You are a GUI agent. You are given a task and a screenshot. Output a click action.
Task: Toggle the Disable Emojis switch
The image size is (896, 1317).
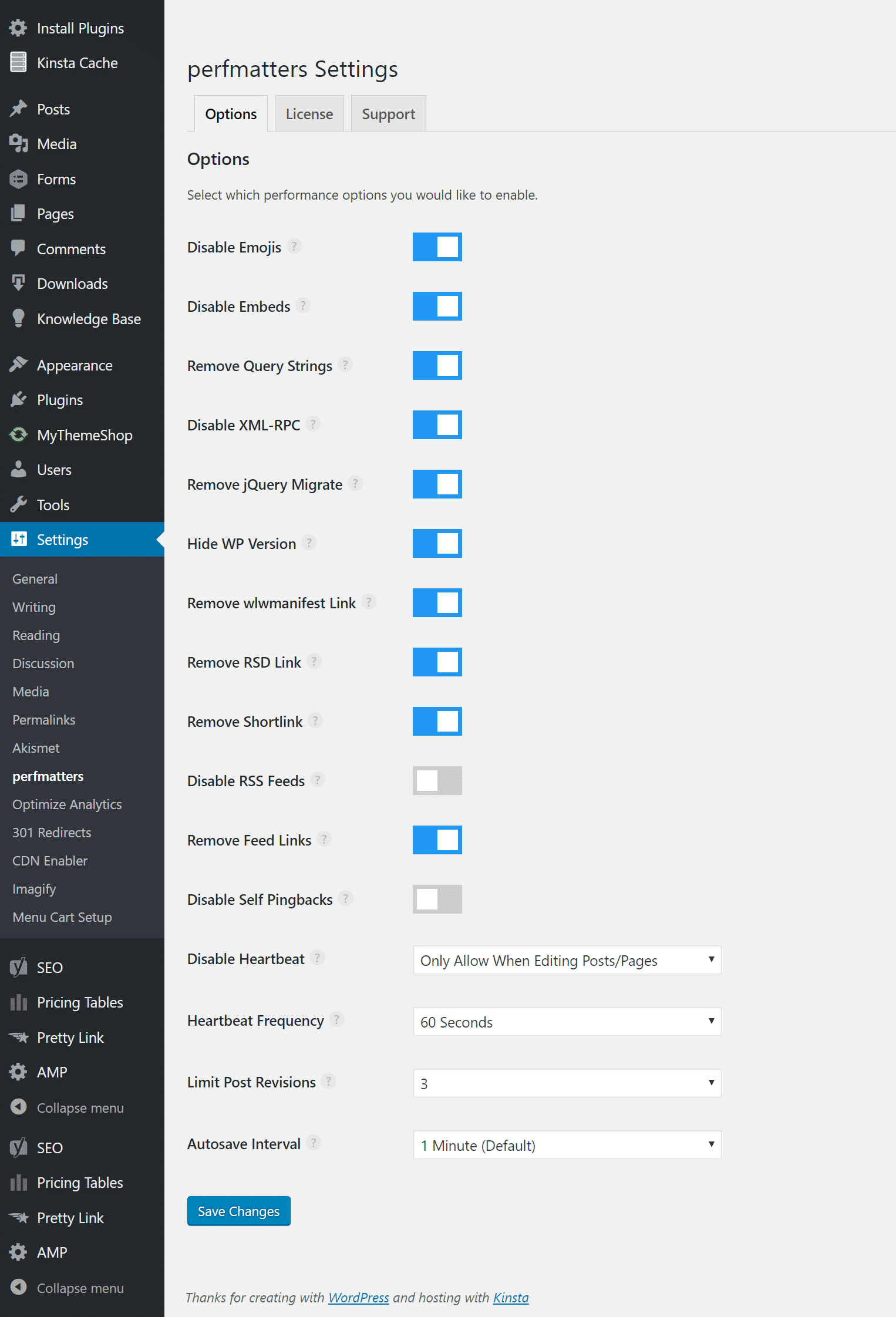point(437,247)
